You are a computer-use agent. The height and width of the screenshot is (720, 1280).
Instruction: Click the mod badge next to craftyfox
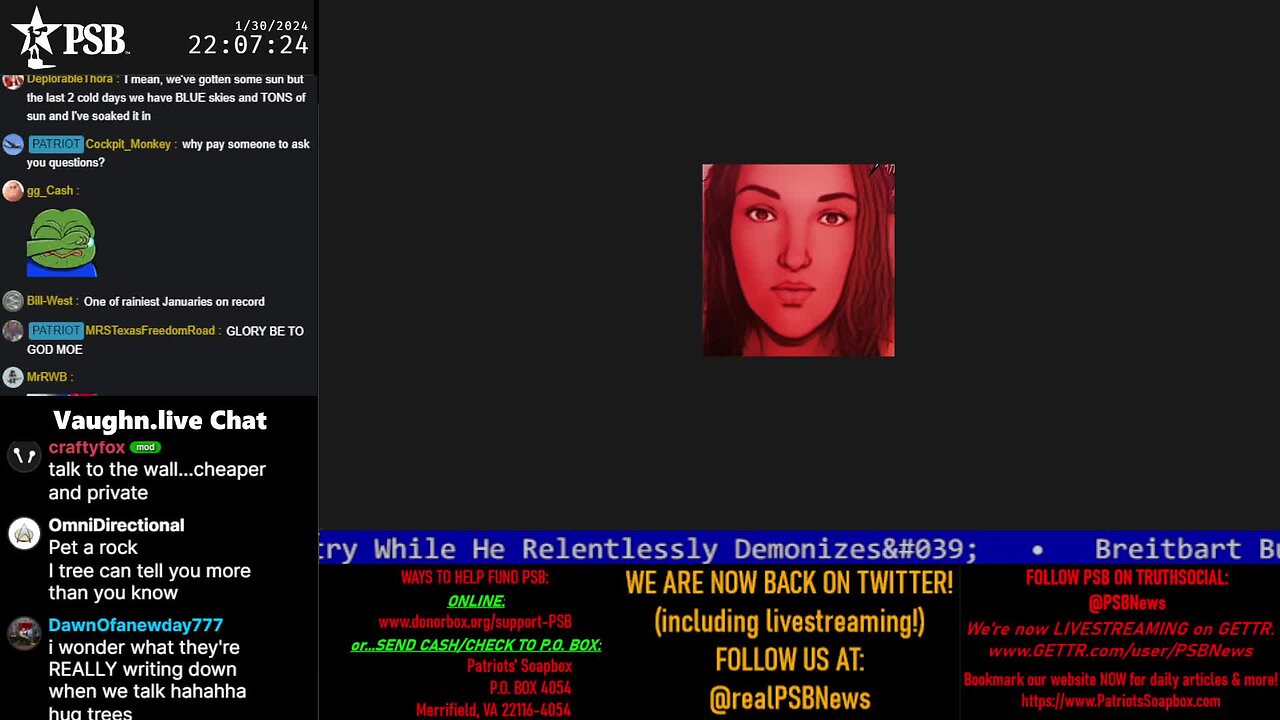point(145,447)
